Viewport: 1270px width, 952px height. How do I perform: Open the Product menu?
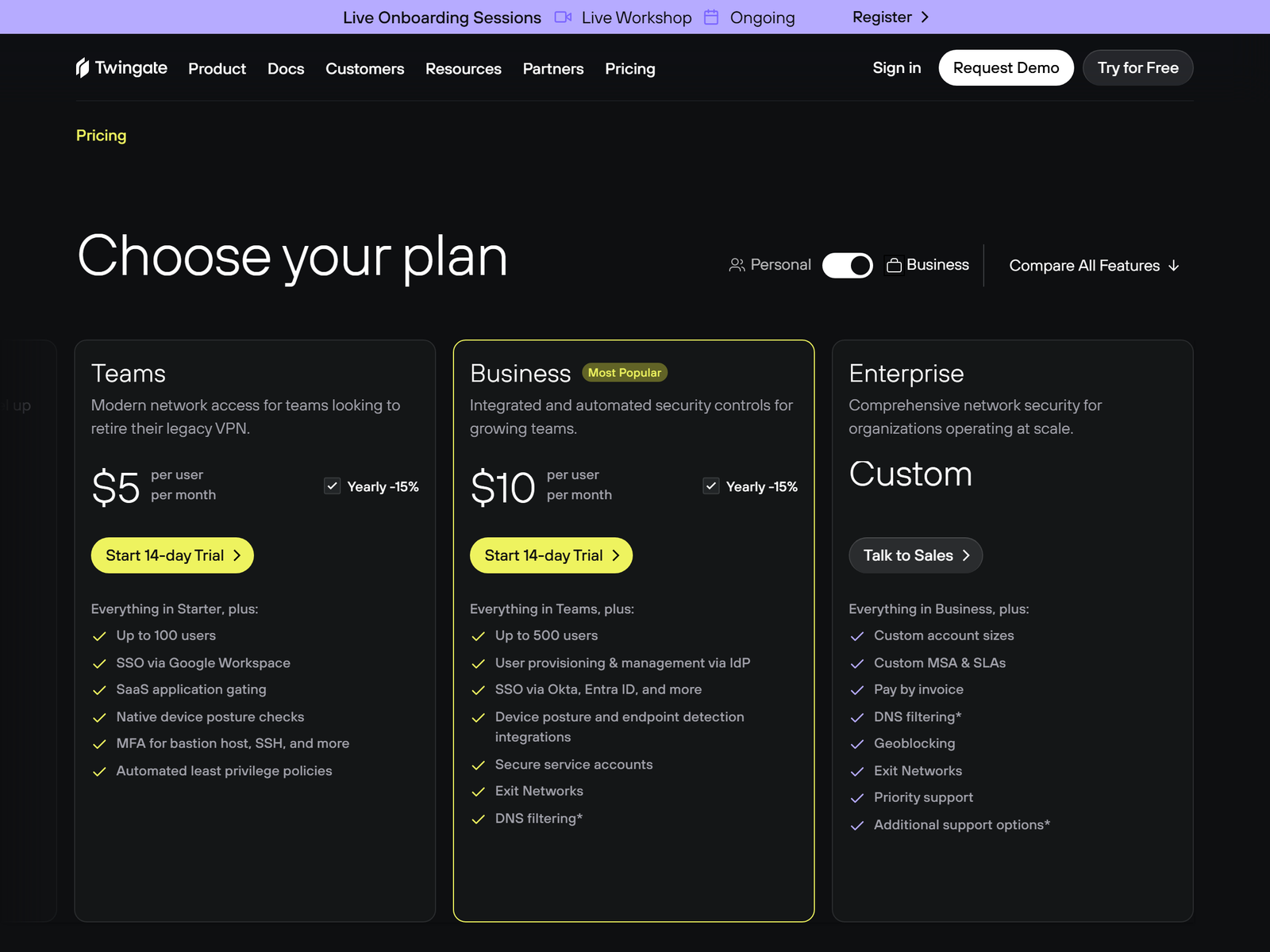pyautogui.click(x=217, y=69)
